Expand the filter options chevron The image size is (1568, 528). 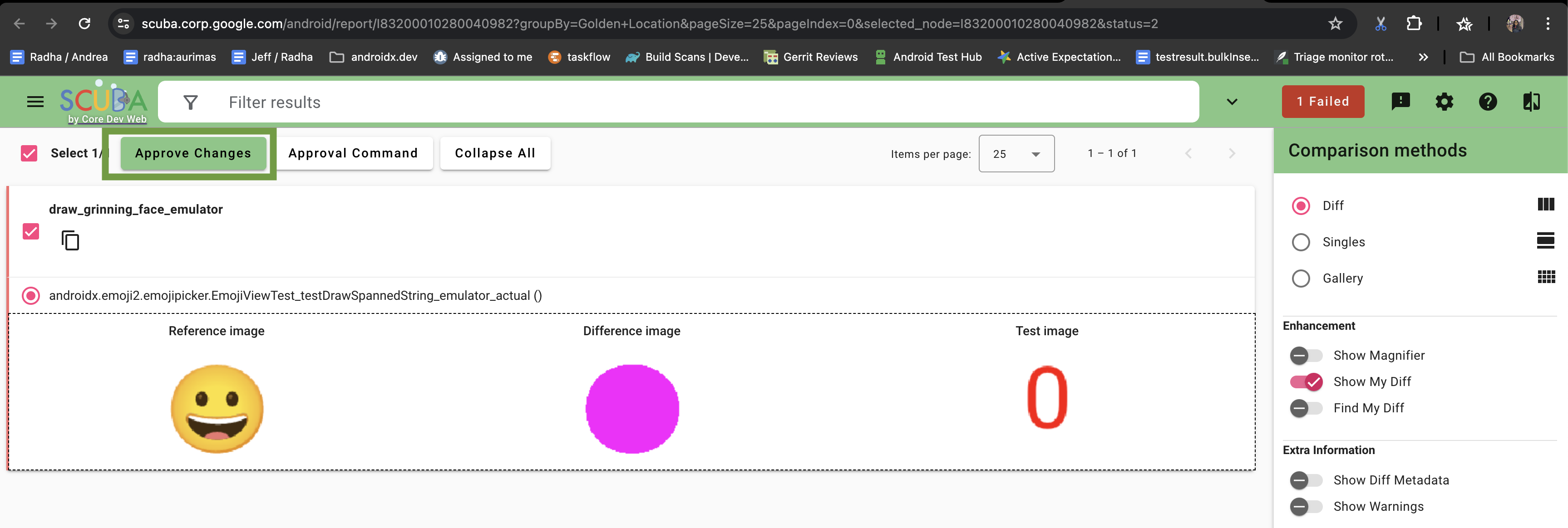(x=1232, y=102)
